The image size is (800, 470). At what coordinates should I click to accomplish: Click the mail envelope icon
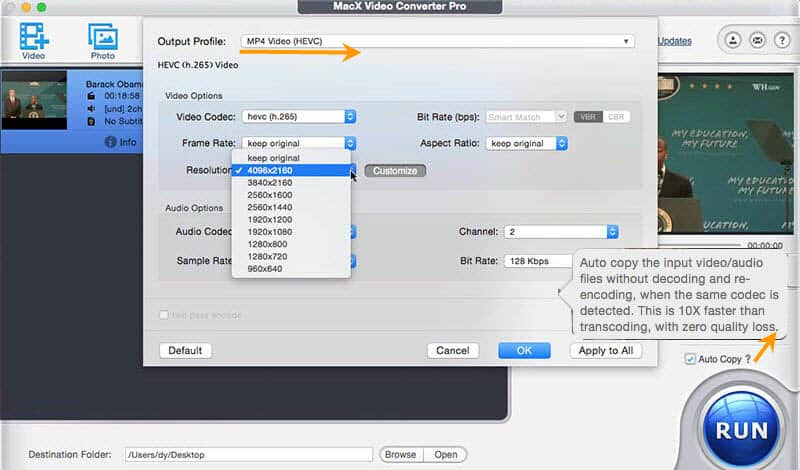757,40
